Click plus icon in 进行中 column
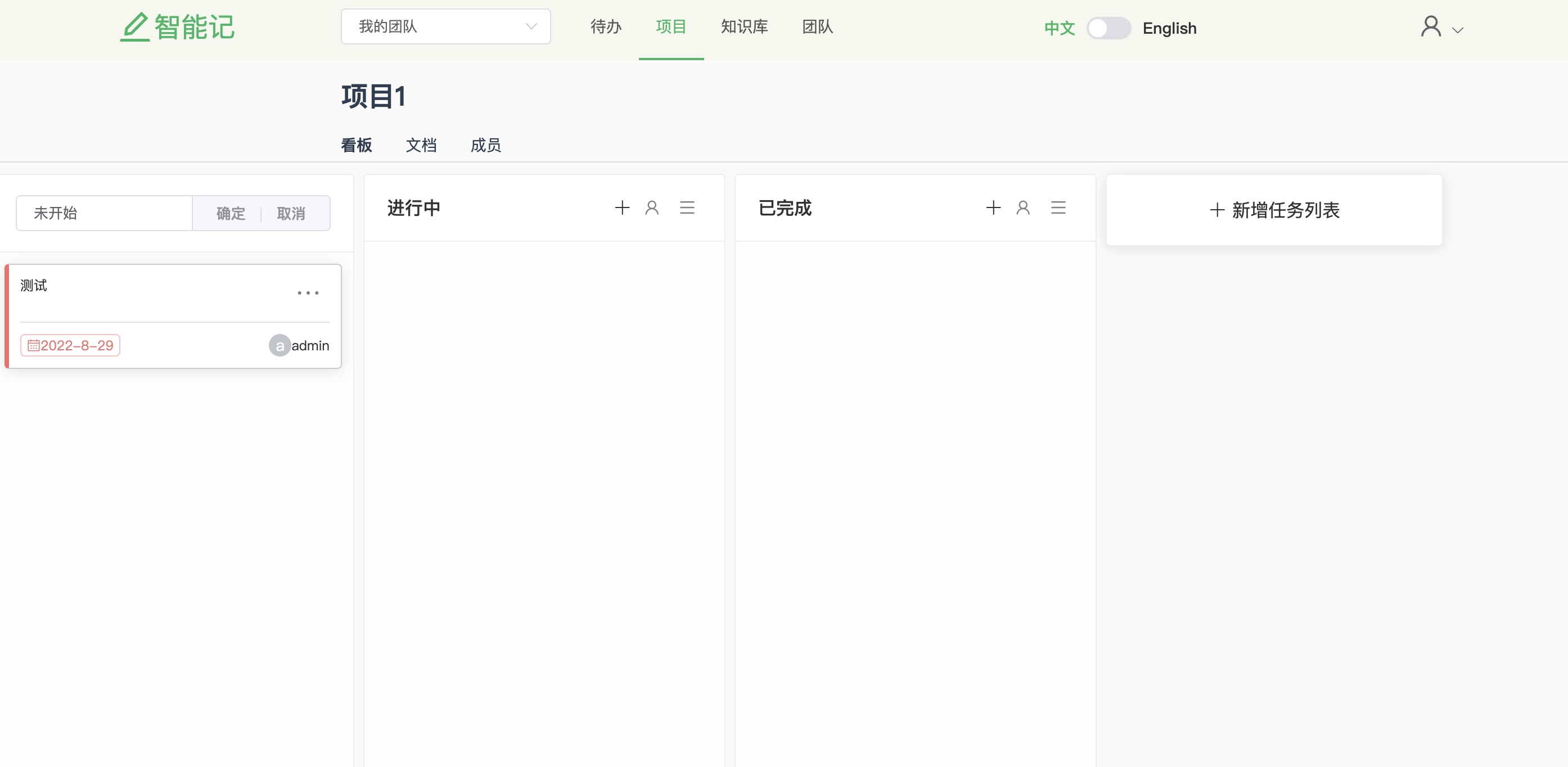 coord(621,207)
